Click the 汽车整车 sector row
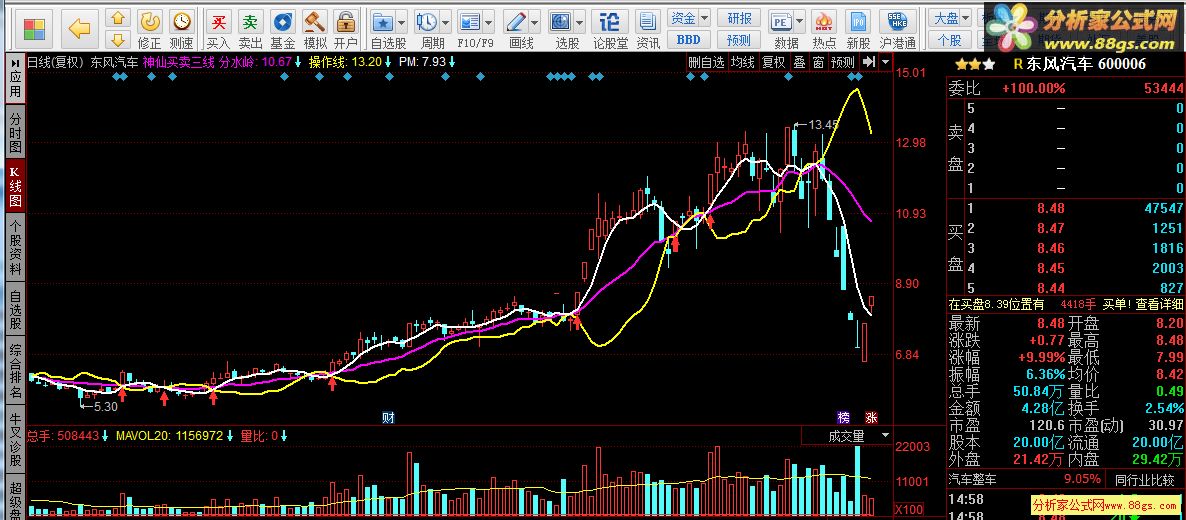The height and width of the screenshot is (520, 1186). [x=1024, y=479]
